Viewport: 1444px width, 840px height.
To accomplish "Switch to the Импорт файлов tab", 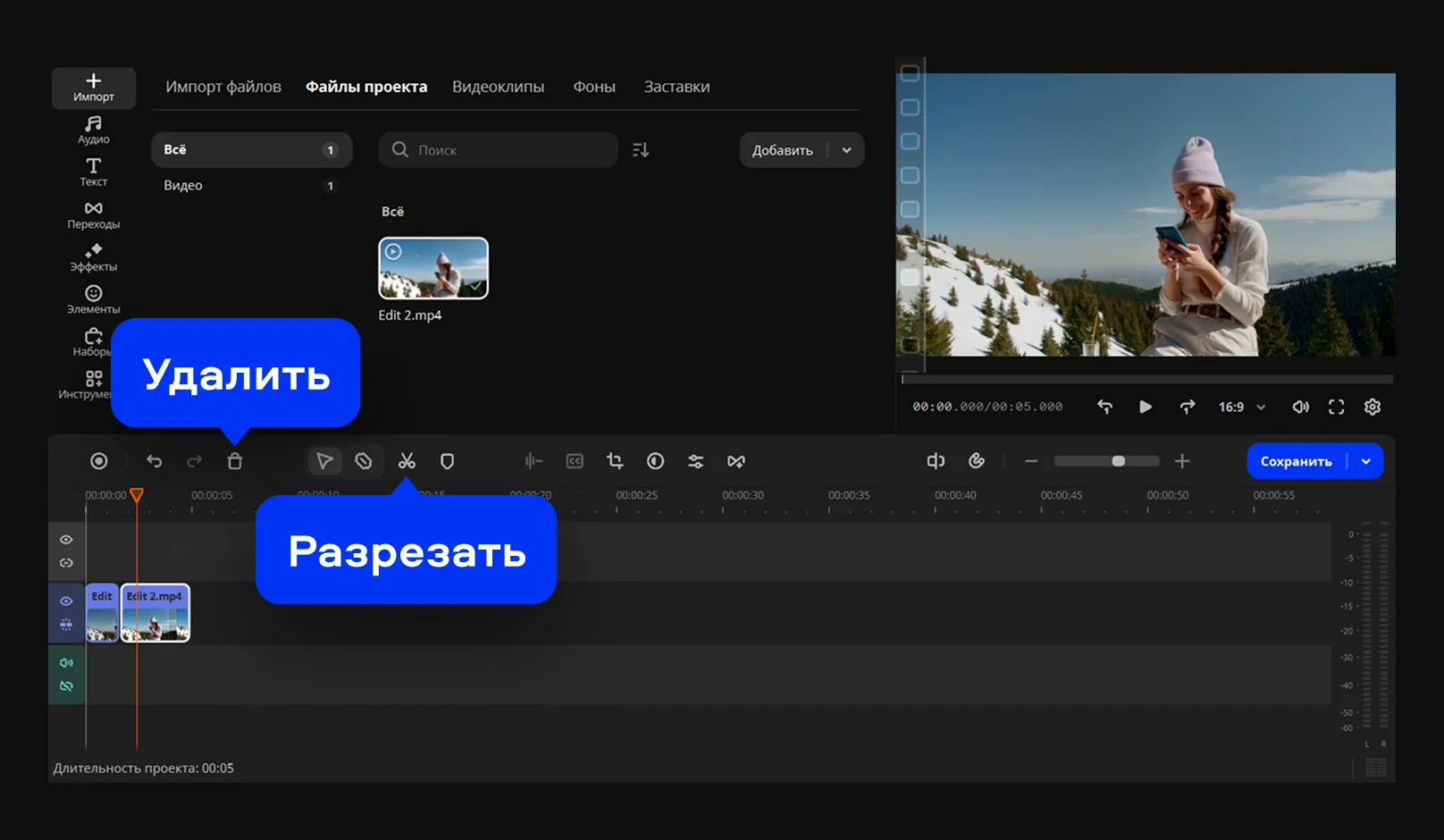I will coord(222,87).
